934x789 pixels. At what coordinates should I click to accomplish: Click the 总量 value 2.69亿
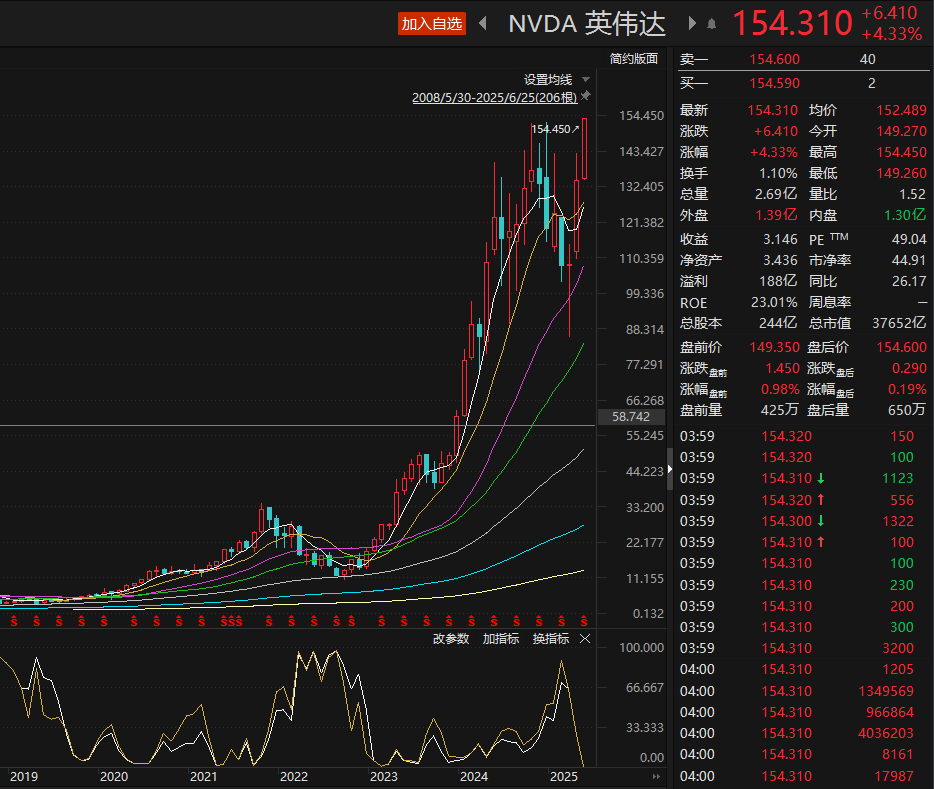pos(776,194)
